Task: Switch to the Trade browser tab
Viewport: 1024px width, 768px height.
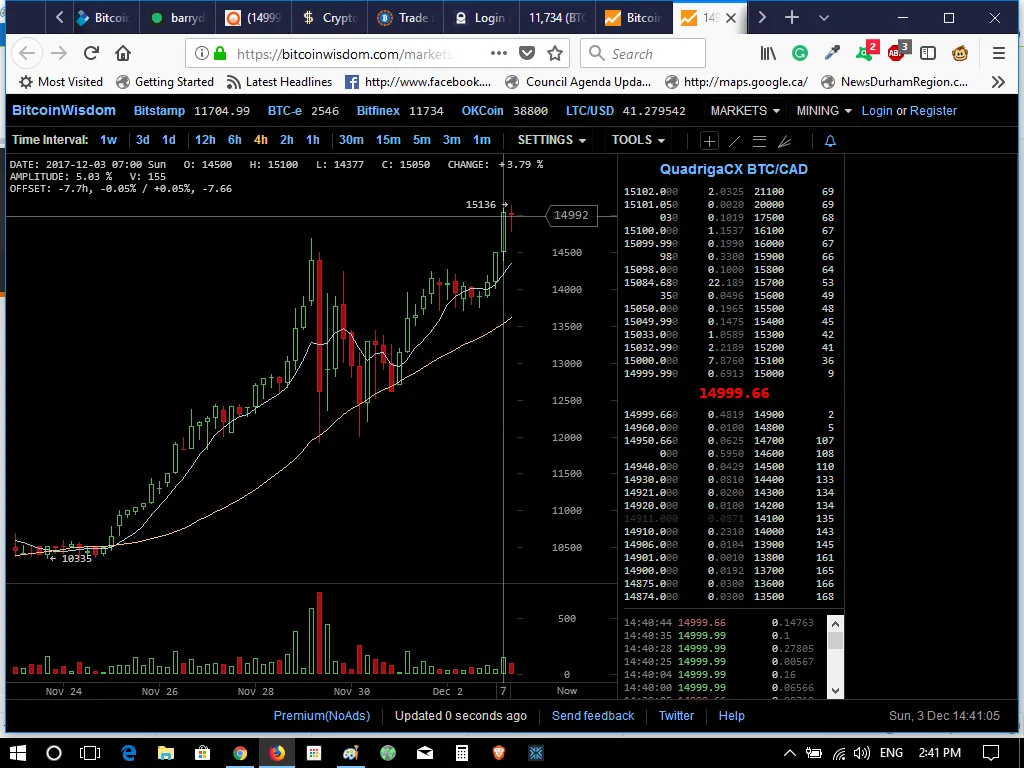Action: (x=405, y=18)
